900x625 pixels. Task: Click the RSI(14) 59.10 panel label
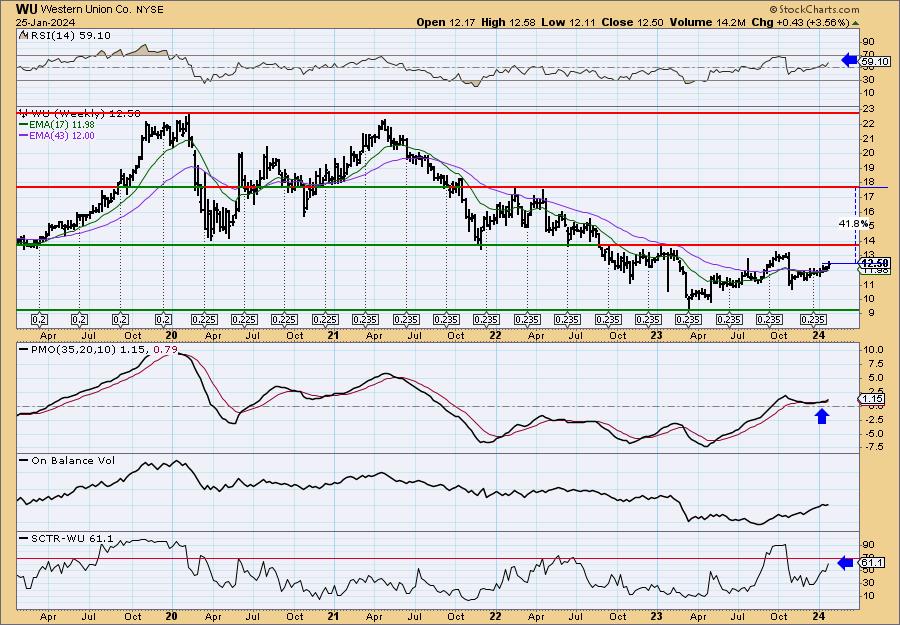(69, 35)
